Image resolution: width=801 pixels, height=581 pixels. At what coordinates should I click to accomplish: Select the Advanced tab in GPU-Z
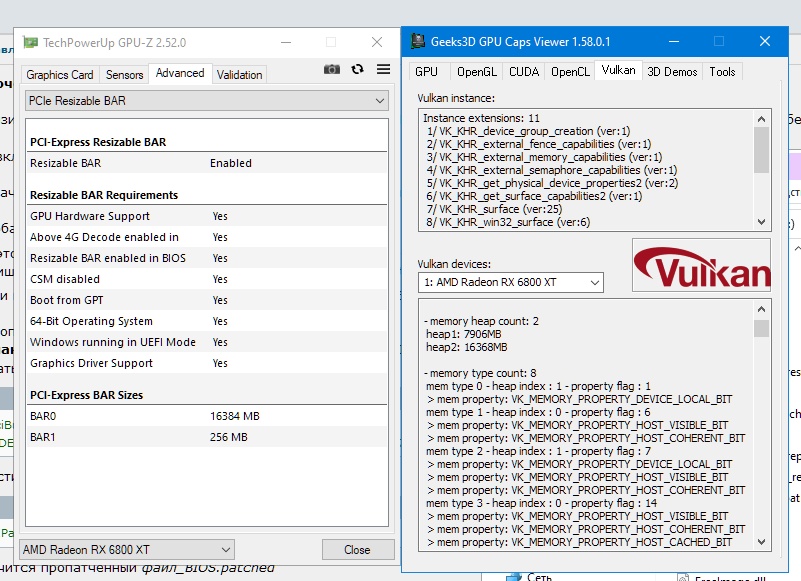tap(180, 73)
